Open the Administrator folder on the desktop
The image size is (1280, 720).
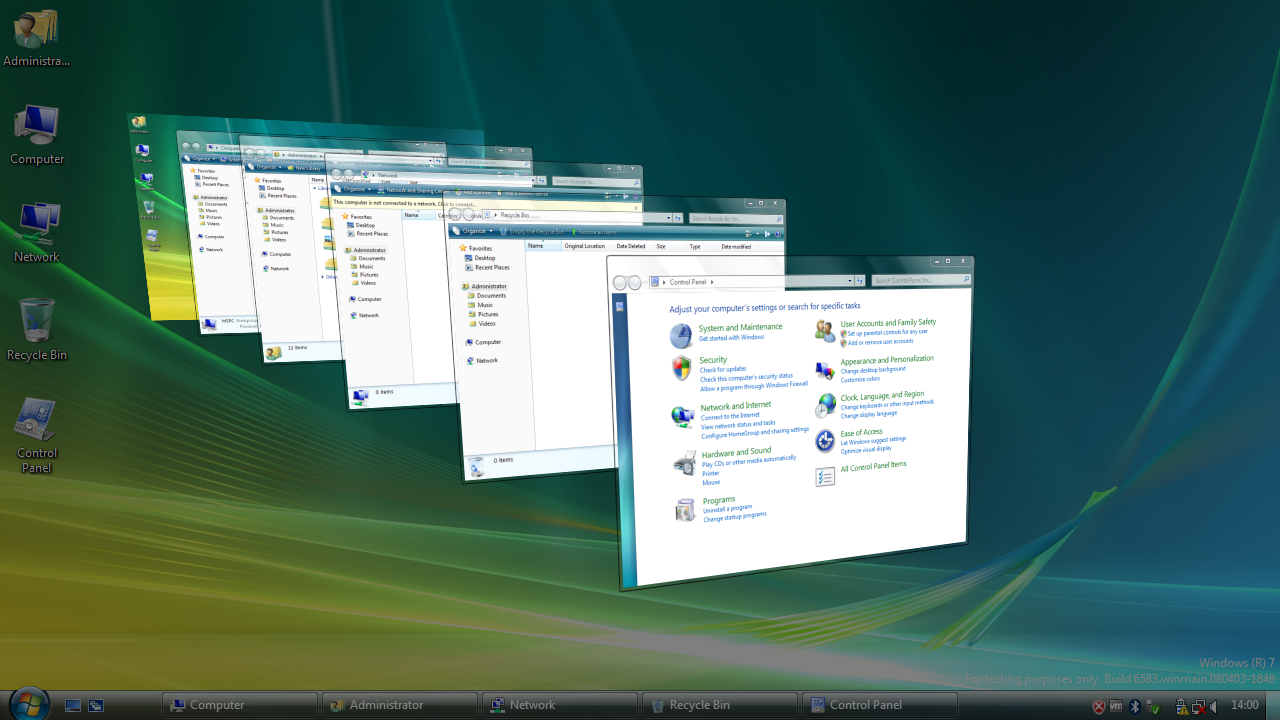(x=37, y=38)
